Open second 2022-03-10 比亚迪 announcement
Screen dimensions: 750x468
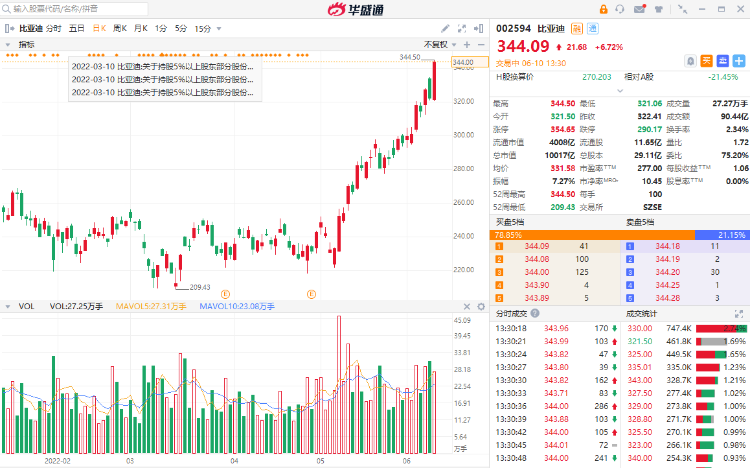(x=163, y=79)
